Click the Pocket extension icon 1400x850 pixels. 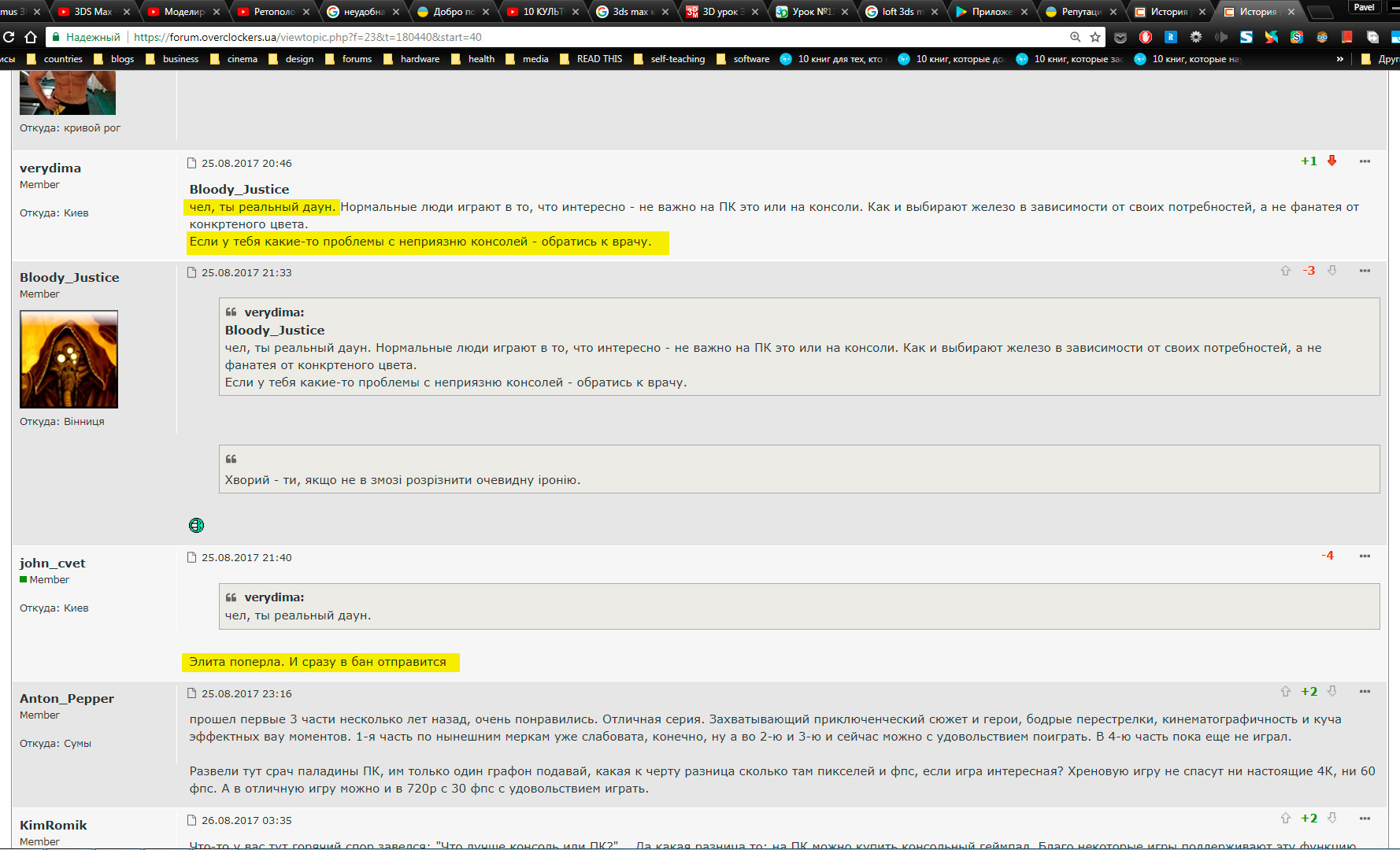1120,37
